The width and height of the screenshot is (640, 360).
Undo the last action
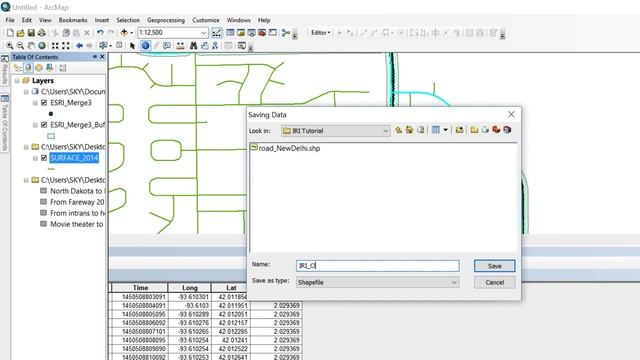click(100, 33)
